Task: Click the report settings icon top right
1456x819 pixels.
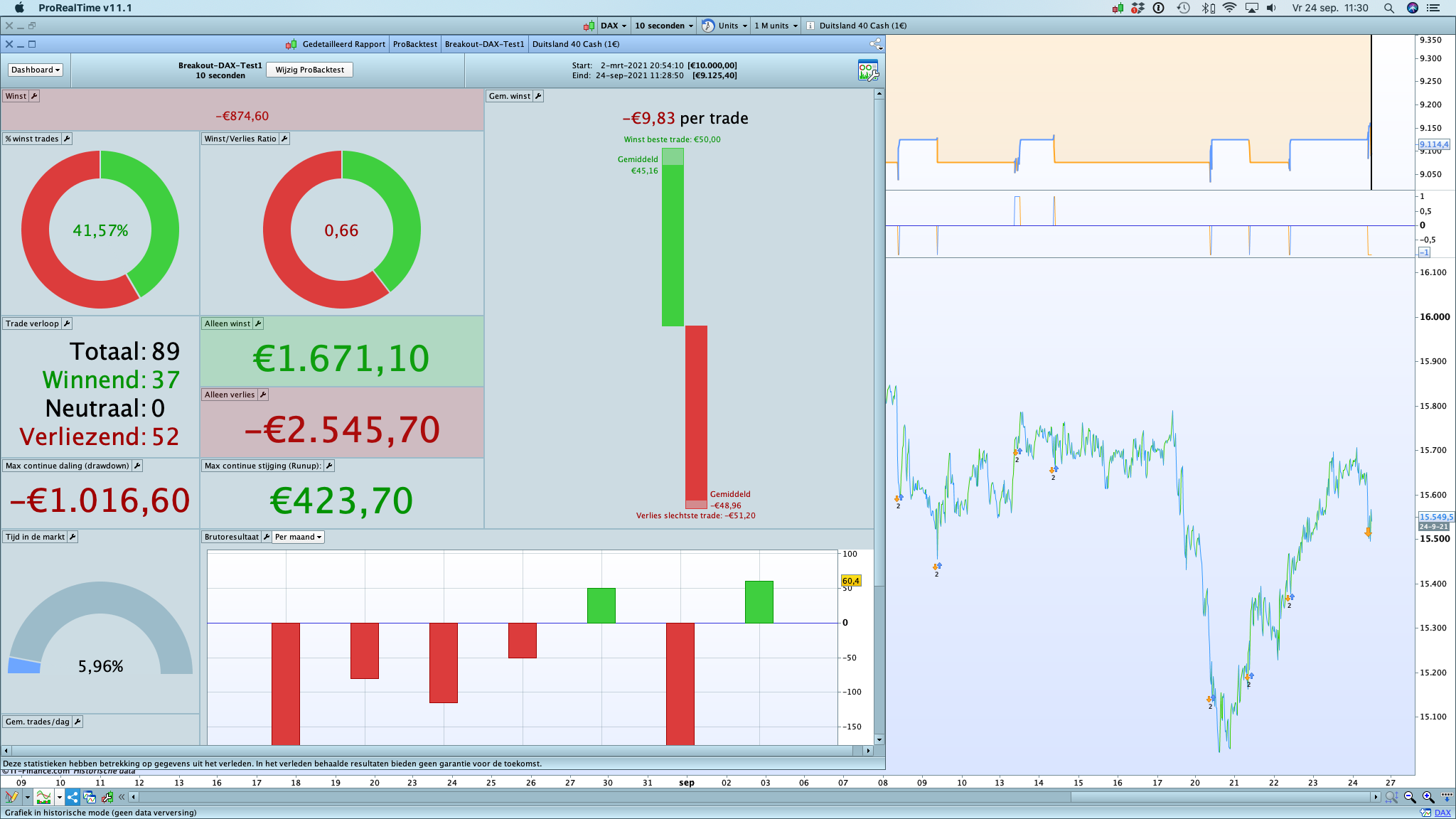Action: coord(867,70)
